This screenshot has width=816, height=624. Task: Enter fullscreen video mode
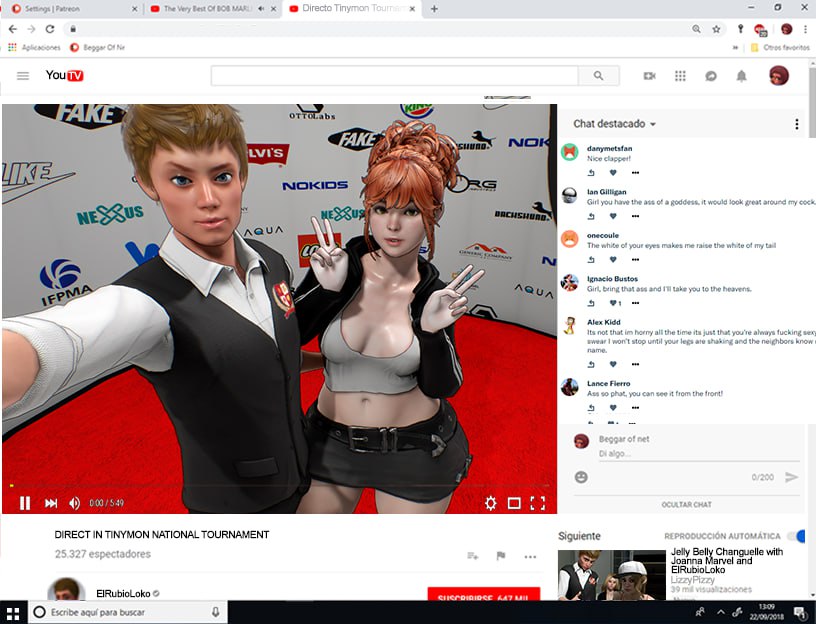[x=538, y=503]
